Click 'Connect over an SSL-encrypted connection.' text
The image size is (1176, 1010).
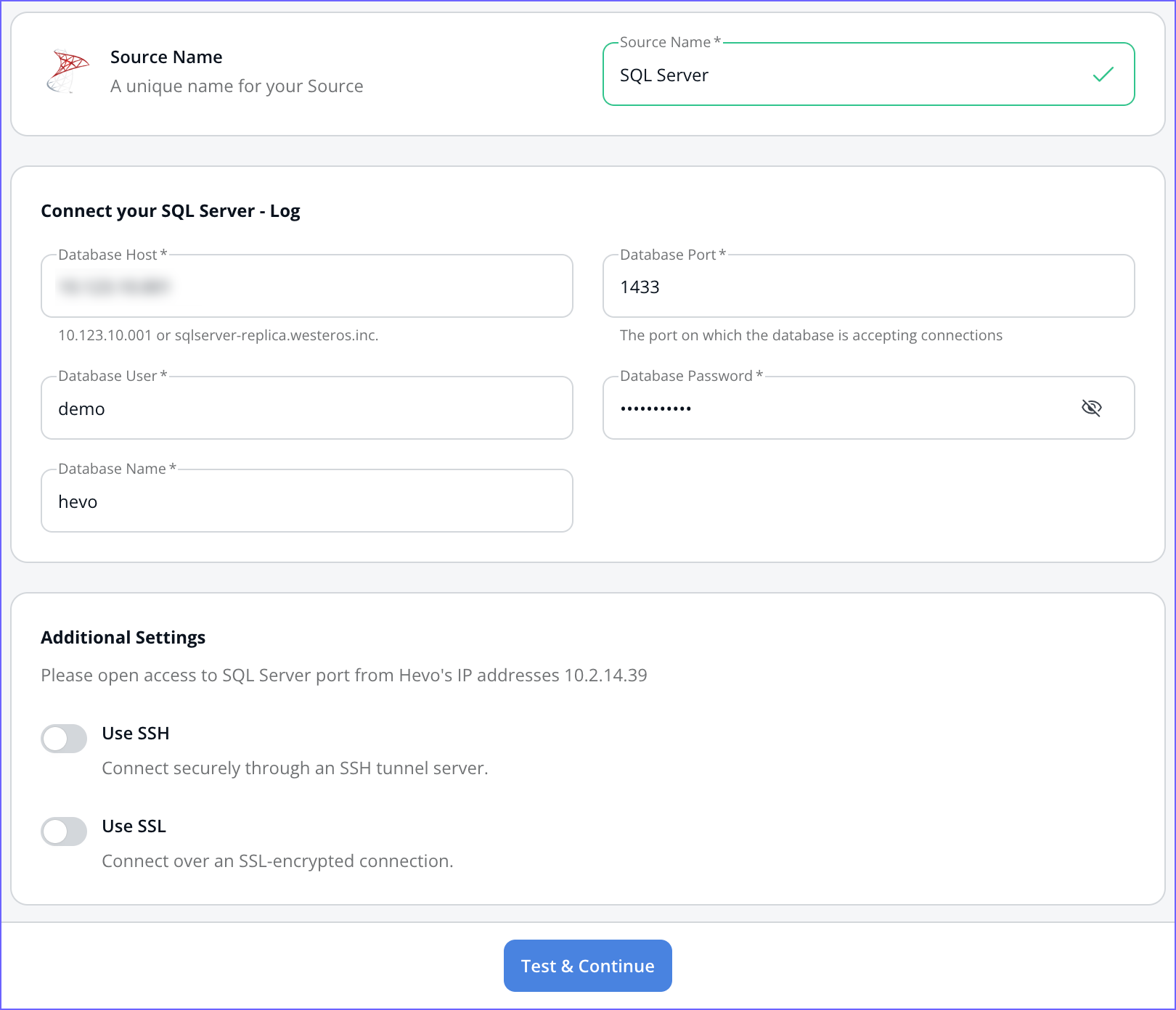point(277,861)
